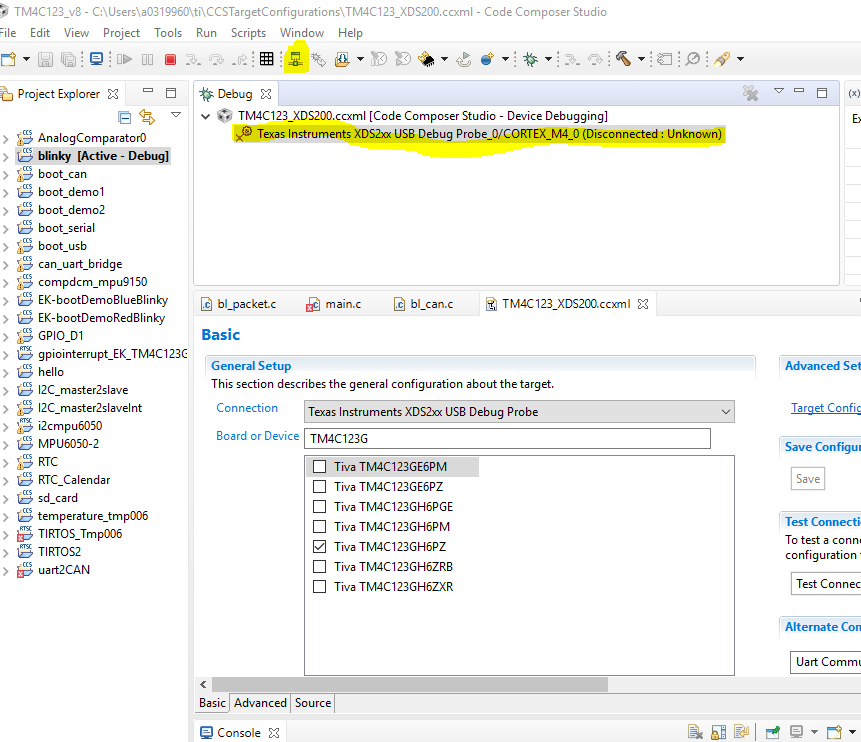This screenshot has width=861, height=742.
Task: Switch to the Source bottom tab
Action: tap(313, 703)
